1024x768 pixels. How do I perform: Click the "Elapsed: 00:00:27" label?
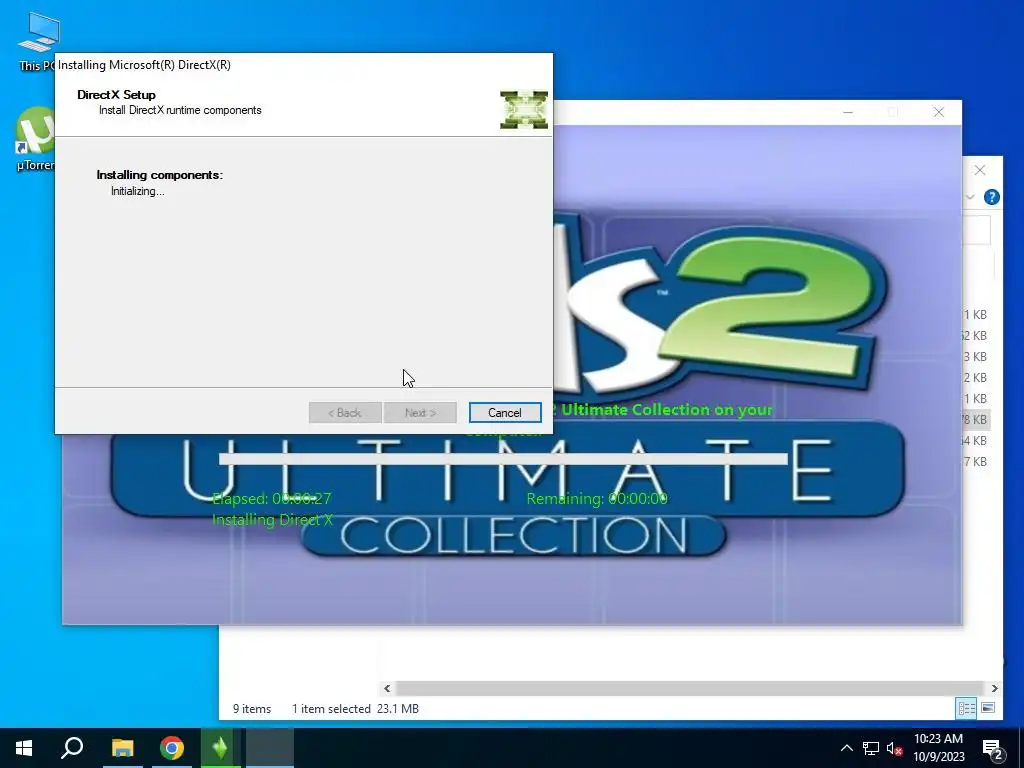tap(272, 498)
